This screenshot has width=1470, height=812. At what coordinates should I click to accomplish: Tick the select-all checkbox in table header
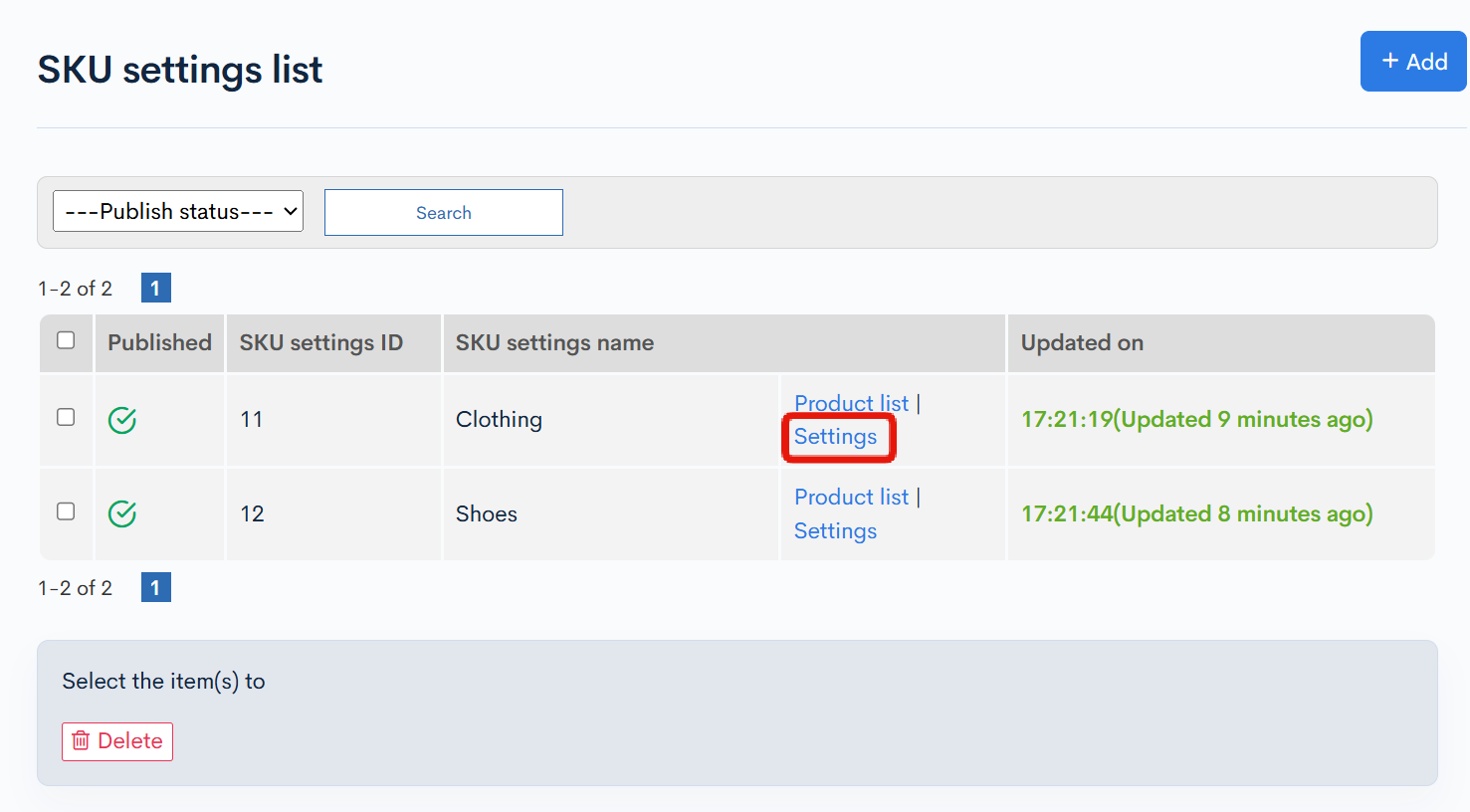(x=66, y=340)
